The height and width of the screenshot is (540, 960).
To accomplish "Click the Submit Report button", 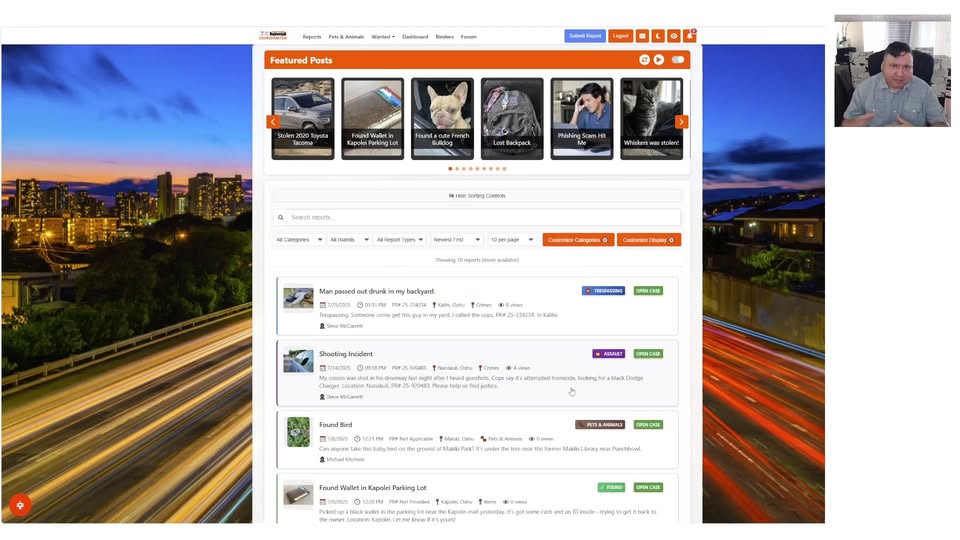I will click(585, 36).
